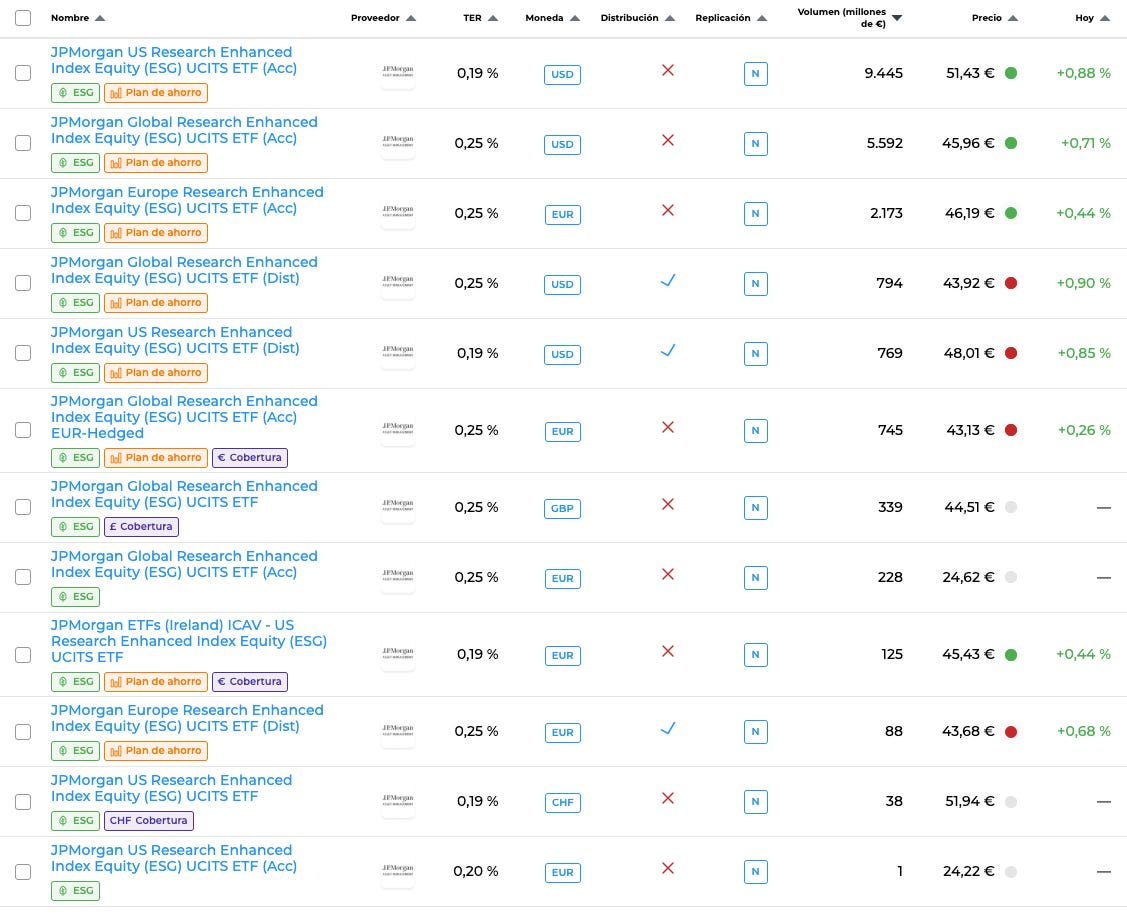Check the box of the CHF Cobertura row
1127x914 pixels.
click(x=23, y=802)
